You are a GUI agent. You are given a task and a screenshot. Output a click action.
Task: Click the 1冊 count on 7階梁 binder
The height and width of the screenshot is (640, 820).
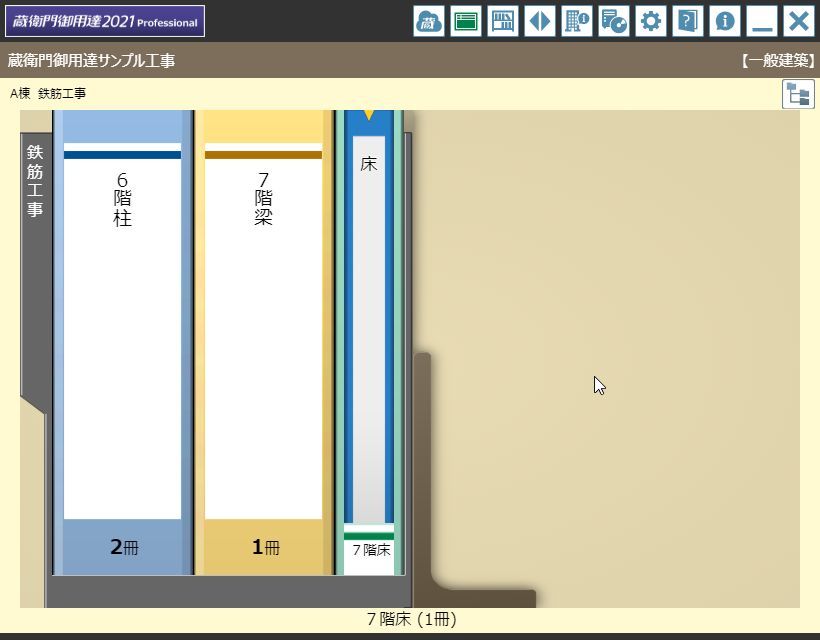[264, 547]
